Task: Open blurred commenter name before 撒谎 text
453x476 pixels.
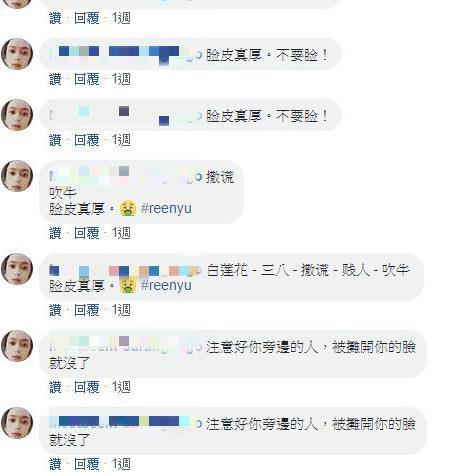Action: coord(125,177)
